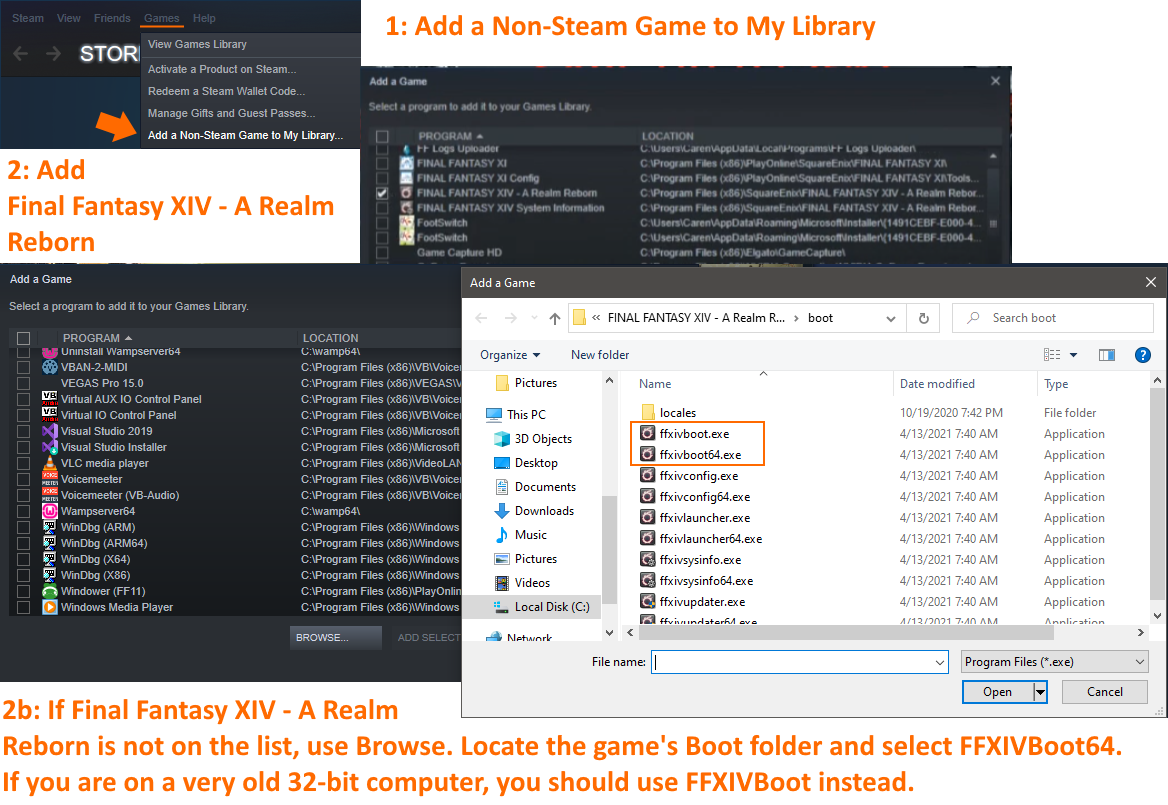1168x805 pixels.
Task: Open the View menu in Steam
Action: 69,18
